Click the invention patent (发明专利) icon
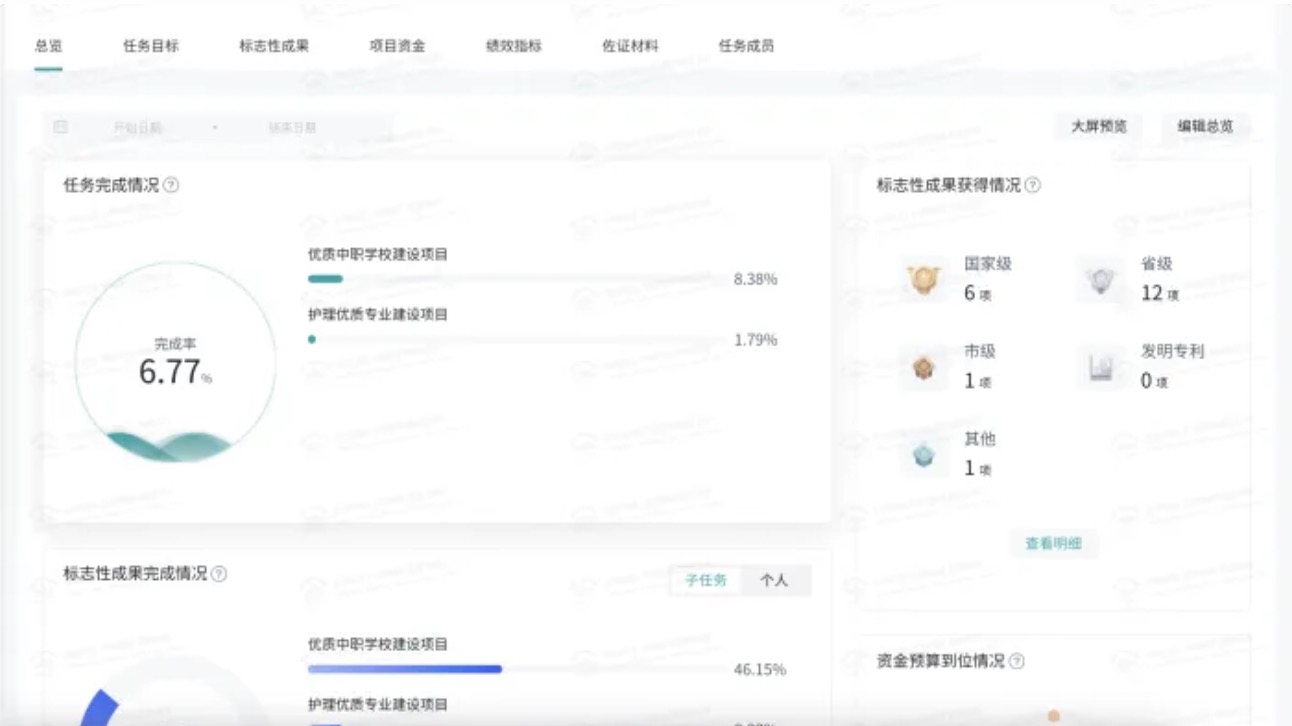This screenshot has height=726, width=1292. coord(1100,367)
